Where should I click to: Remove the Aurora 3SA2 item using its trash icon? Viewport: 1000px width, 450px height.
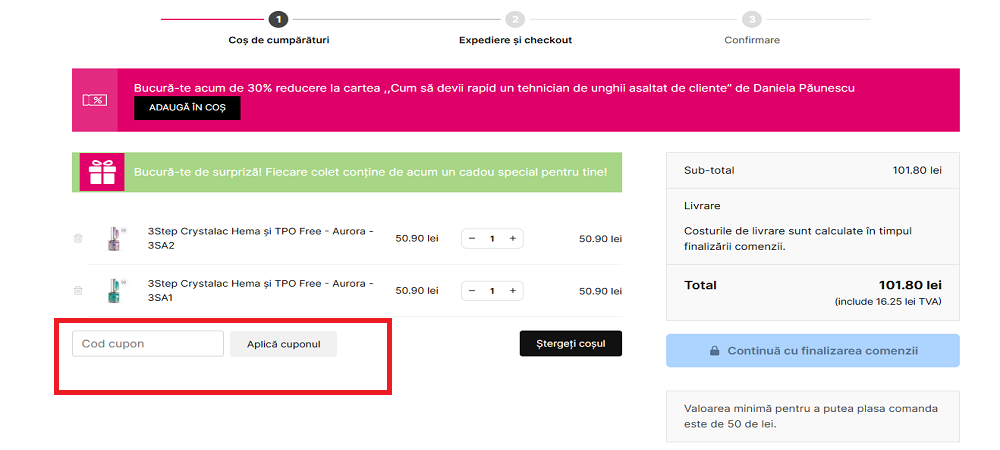point(78,239)
